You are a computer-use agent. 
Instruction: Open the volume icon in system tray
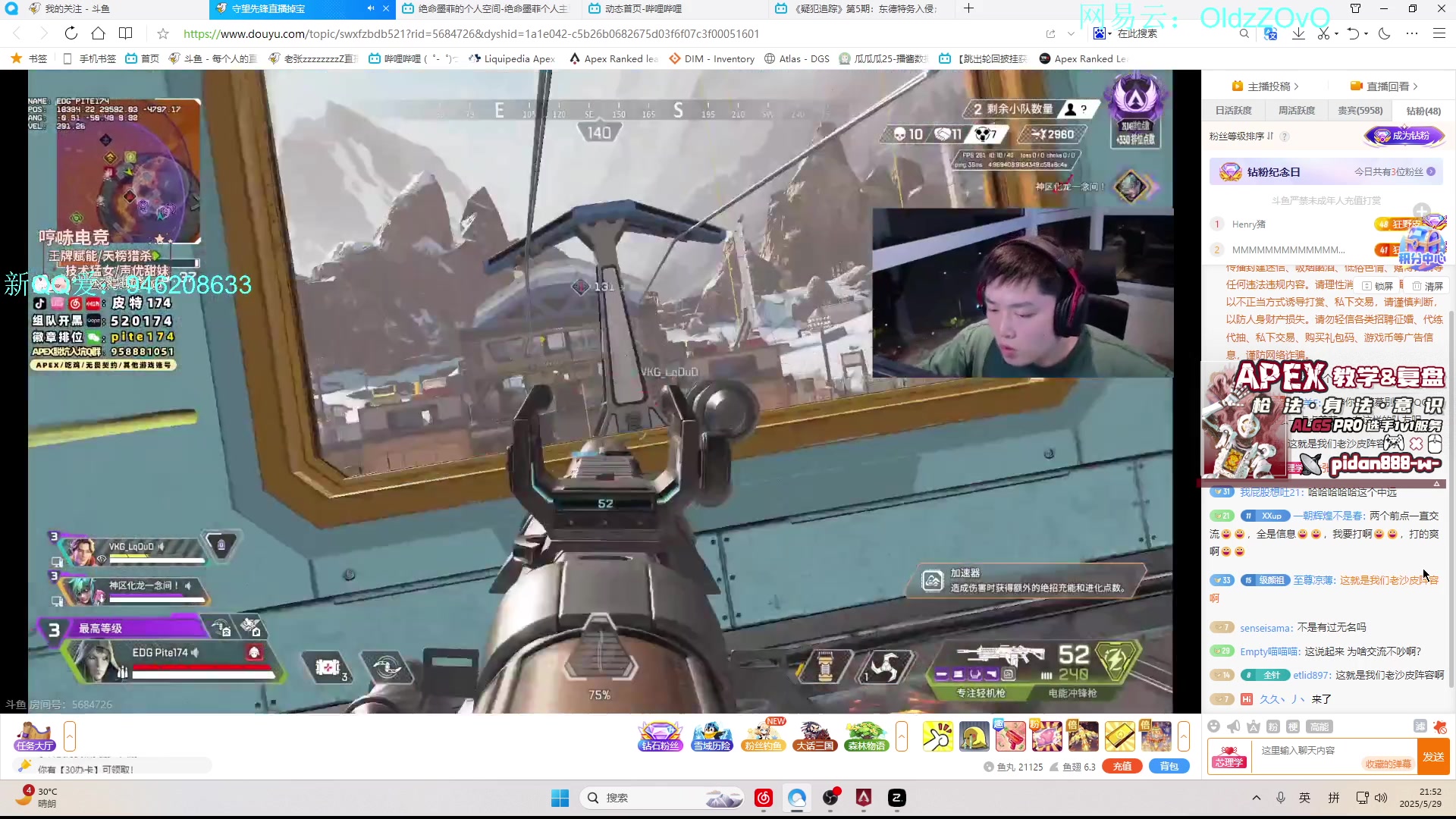[x=1381, y=798]
